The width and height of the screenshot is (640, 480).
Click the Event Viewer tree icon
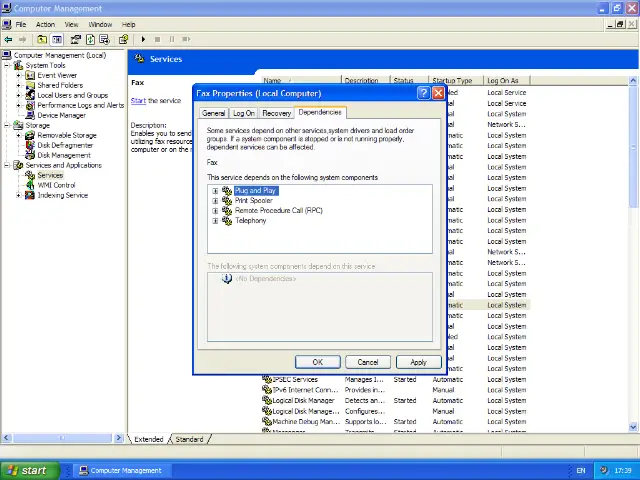pyautogui.click(x=30, y=76)
